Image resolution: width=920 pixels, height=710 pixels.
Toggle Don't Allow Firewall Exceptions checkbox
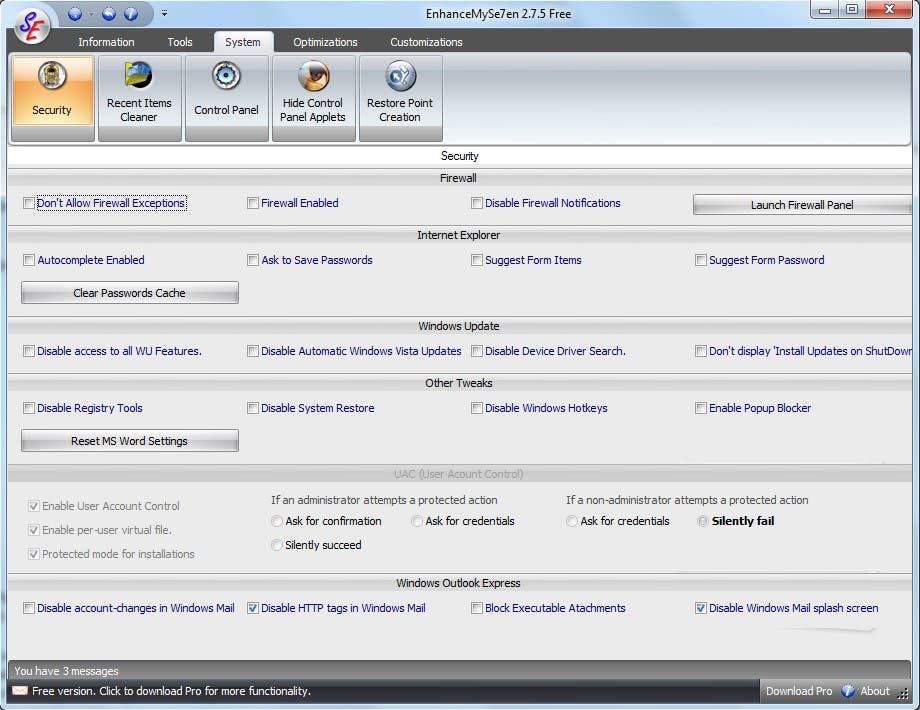tap(28, 203)
